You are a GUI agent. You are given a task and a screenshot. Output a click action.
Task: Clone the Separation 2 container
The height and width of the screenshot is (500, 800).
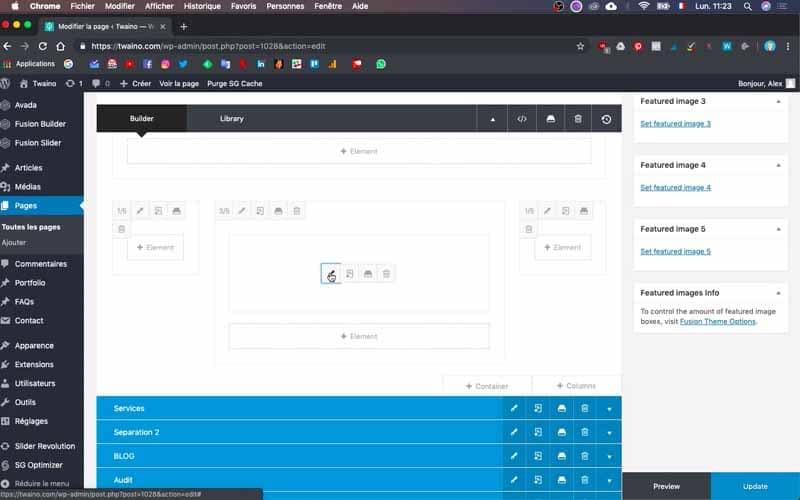point(538,432)
